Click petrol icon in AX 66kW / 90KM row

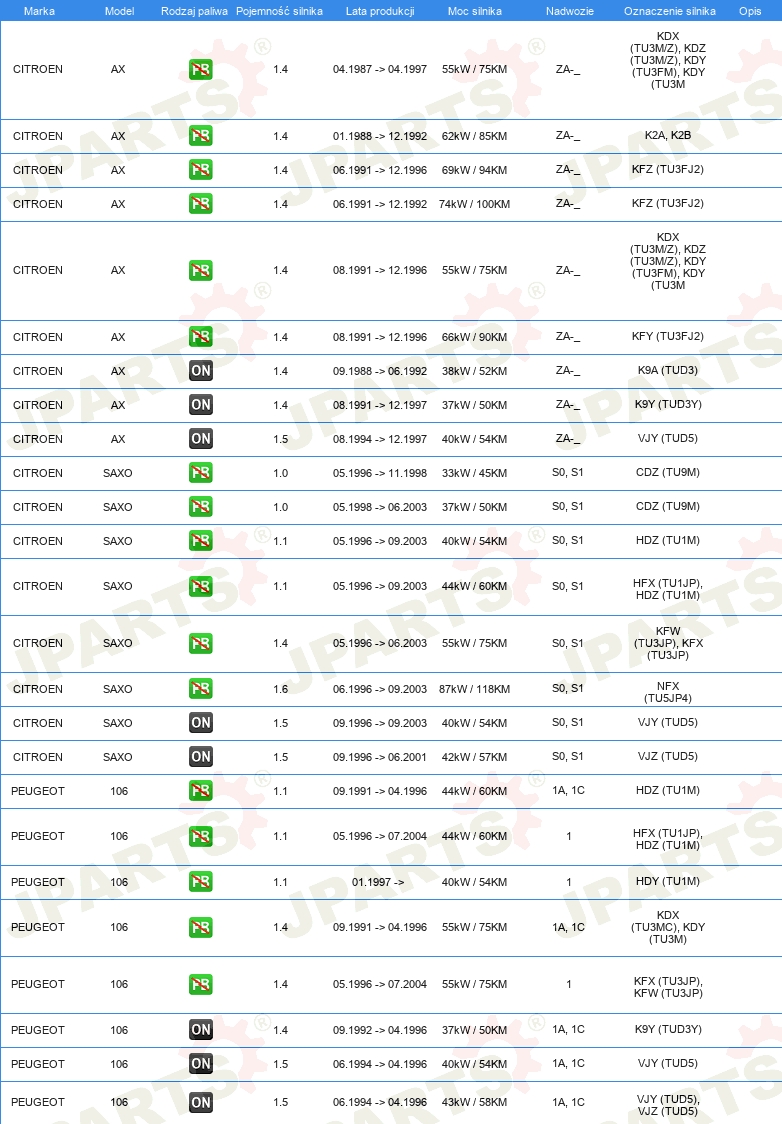(x=201, y=337)
